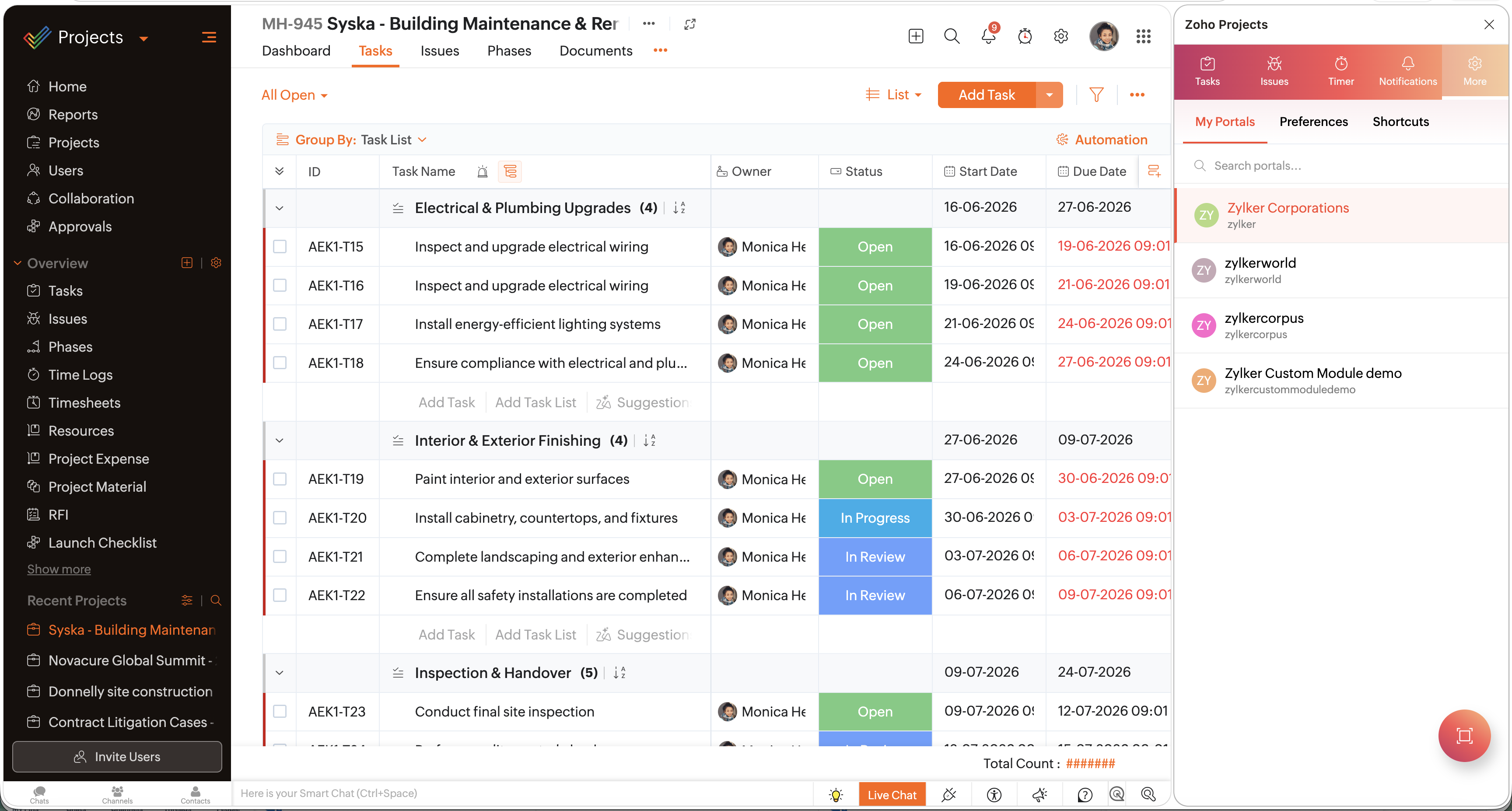Click the Show more link in sidebar

point(59,569)
